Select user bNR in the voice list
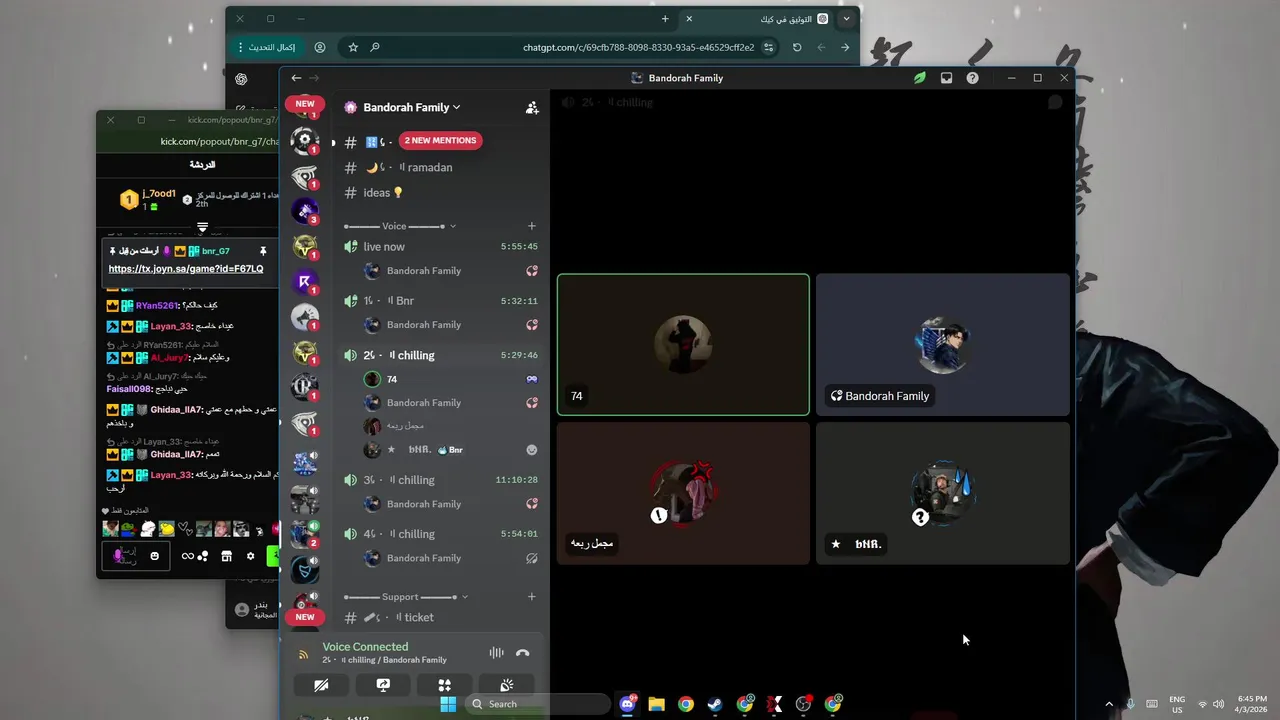The image size is (1280, 720). tap(450, 450)
